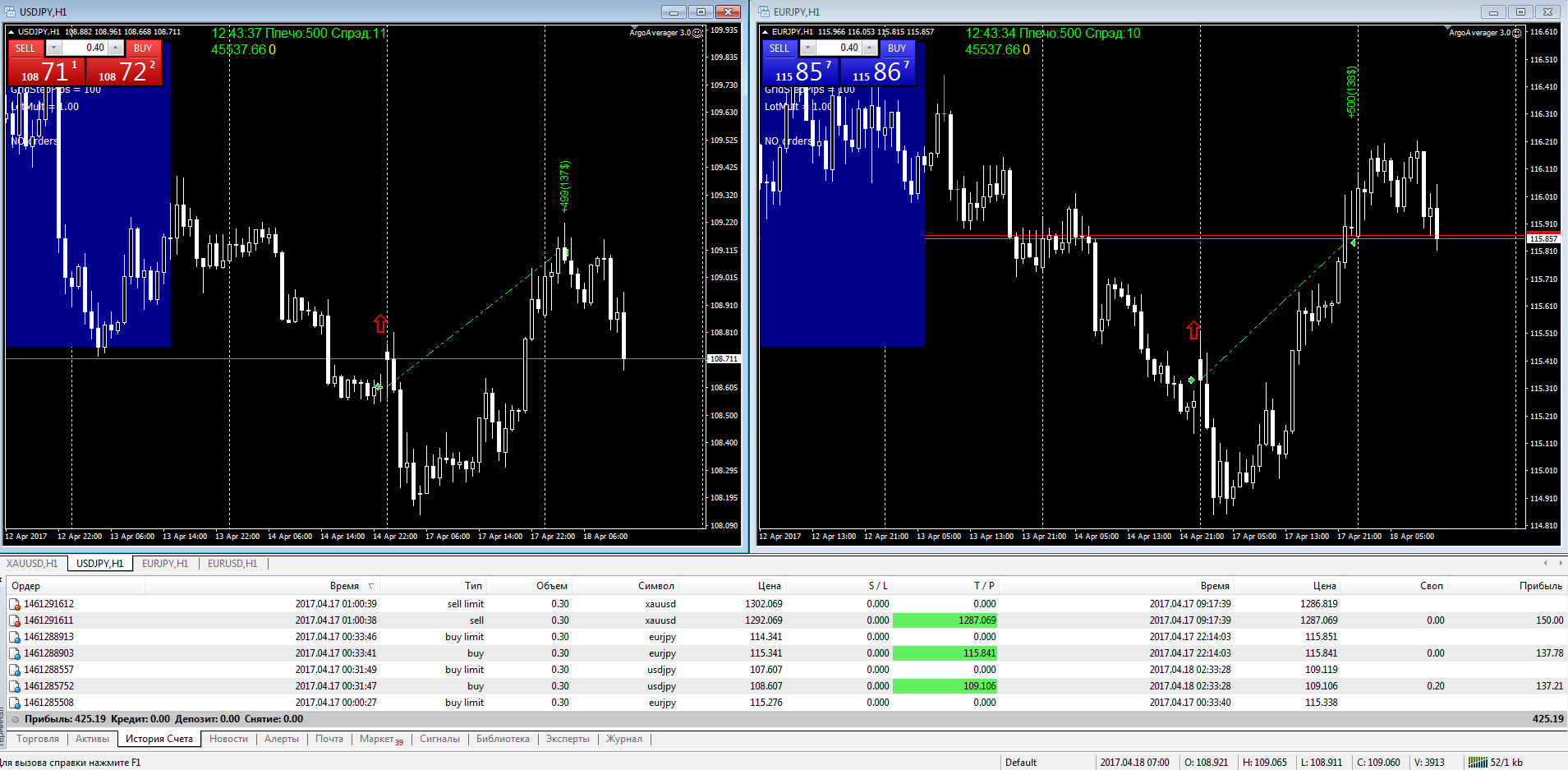Open the Эксперты terminal tab
This screenshot has width=1568, height=770.
tap(568, 739)
